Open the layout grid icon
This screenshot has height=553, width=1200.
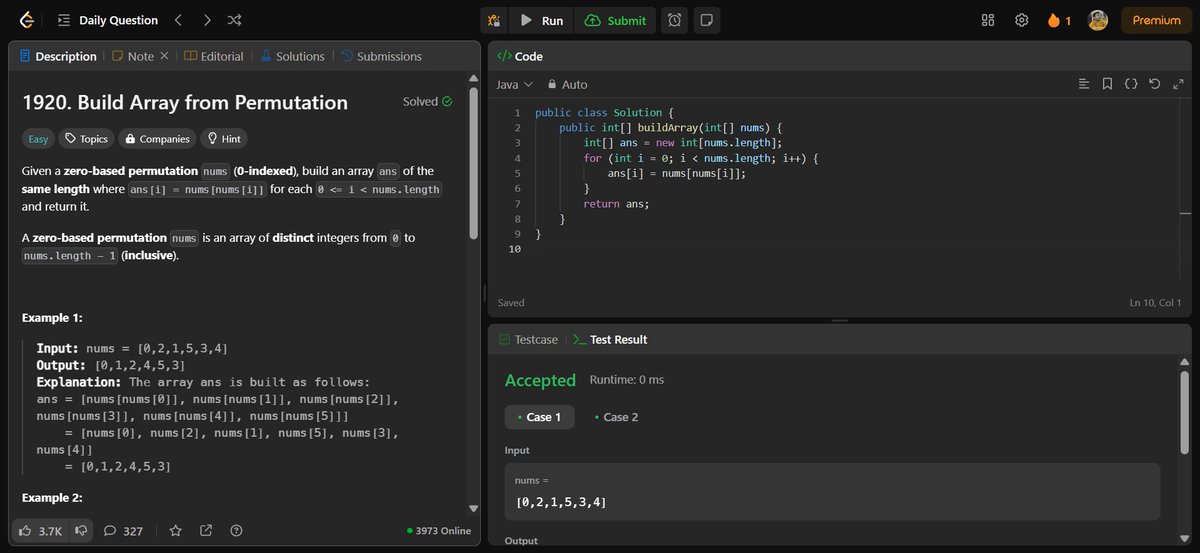(x=988, y=20)
